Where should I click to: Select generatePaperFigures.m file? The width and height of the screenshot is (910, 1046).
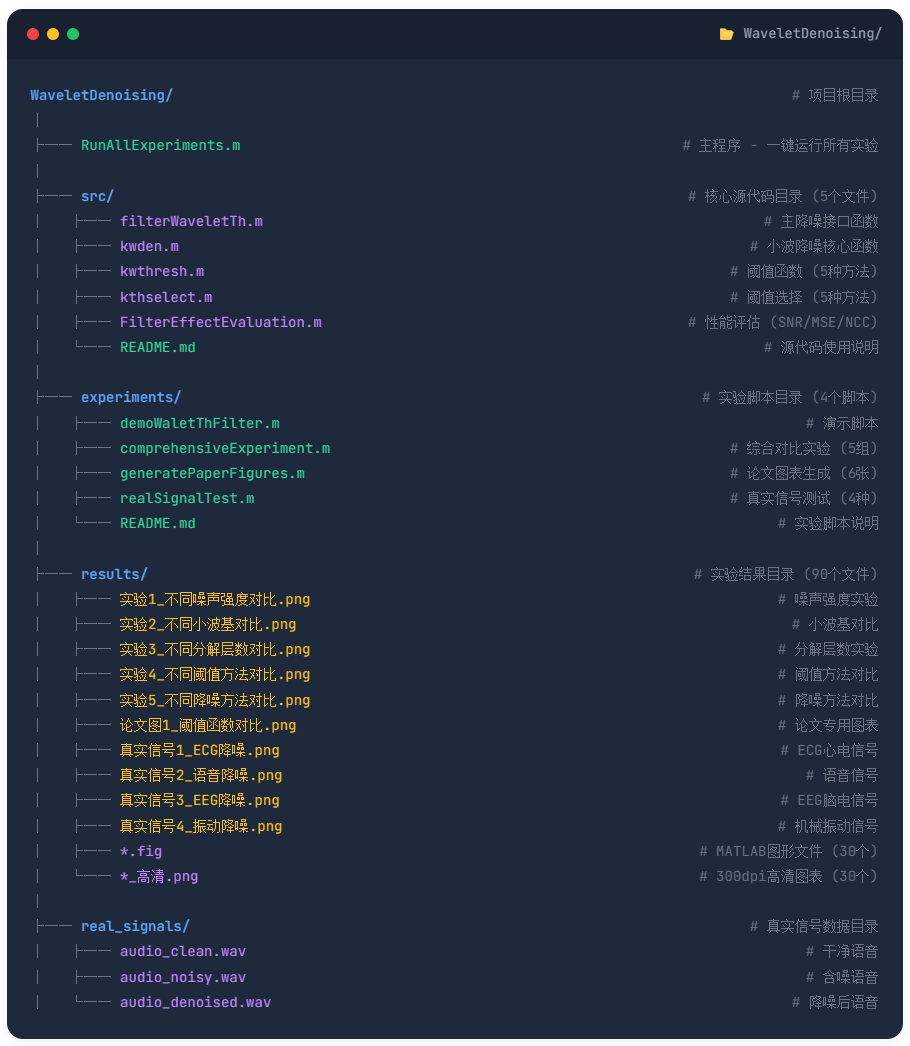(212, 473)
